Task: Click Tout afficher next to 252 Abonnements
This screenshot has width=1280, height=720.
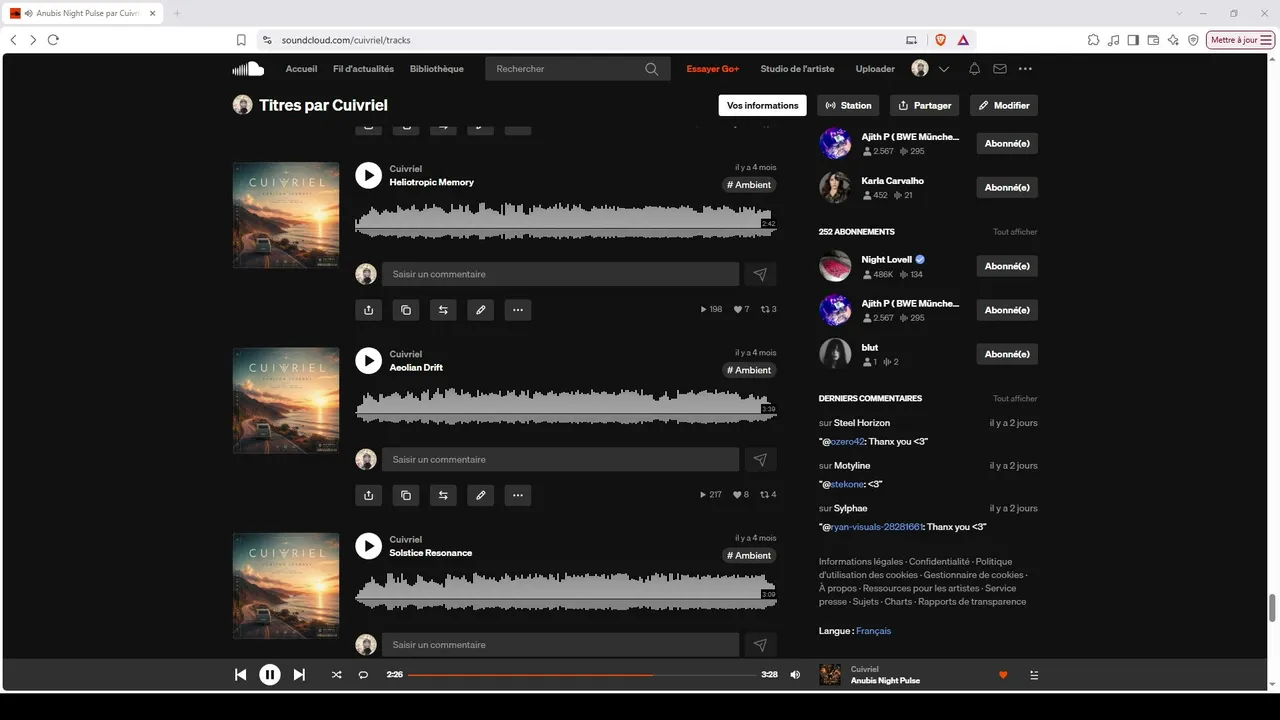Action: click(x=1015, y=232)
